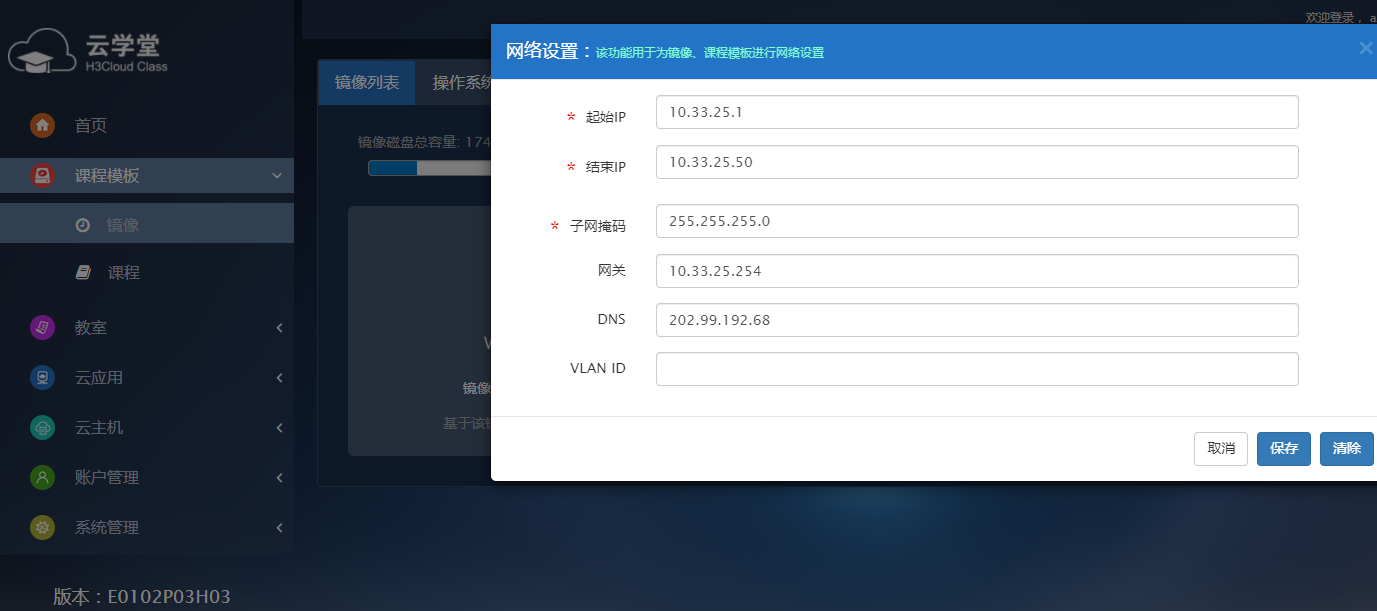Click the 结束IP input field

pos(977,162)
